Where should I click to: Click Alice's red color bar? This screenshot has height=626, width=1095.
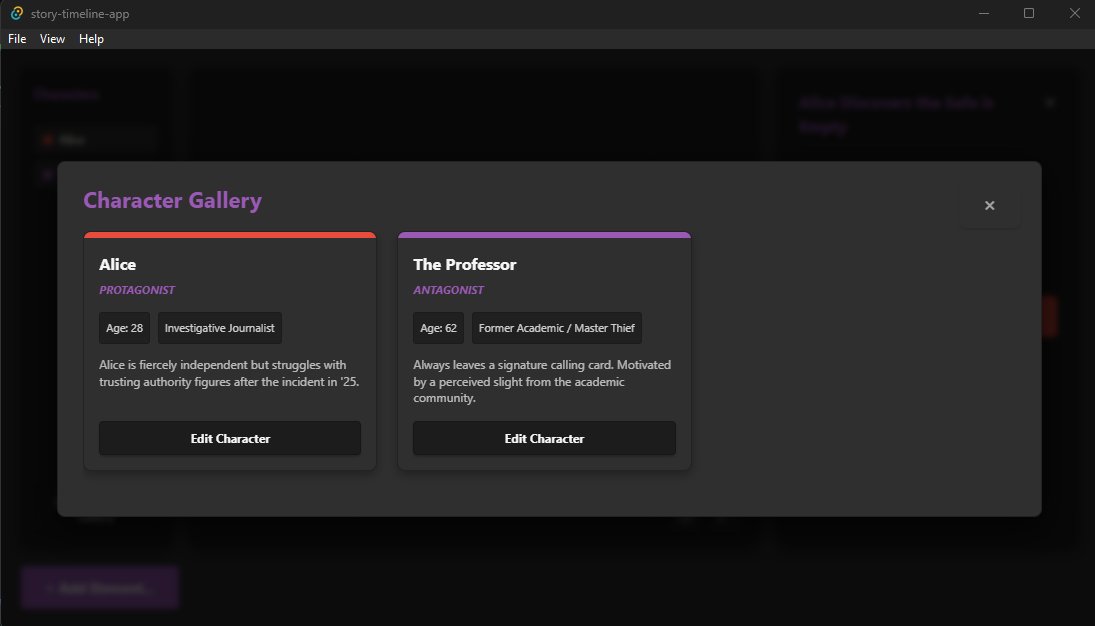230,235
